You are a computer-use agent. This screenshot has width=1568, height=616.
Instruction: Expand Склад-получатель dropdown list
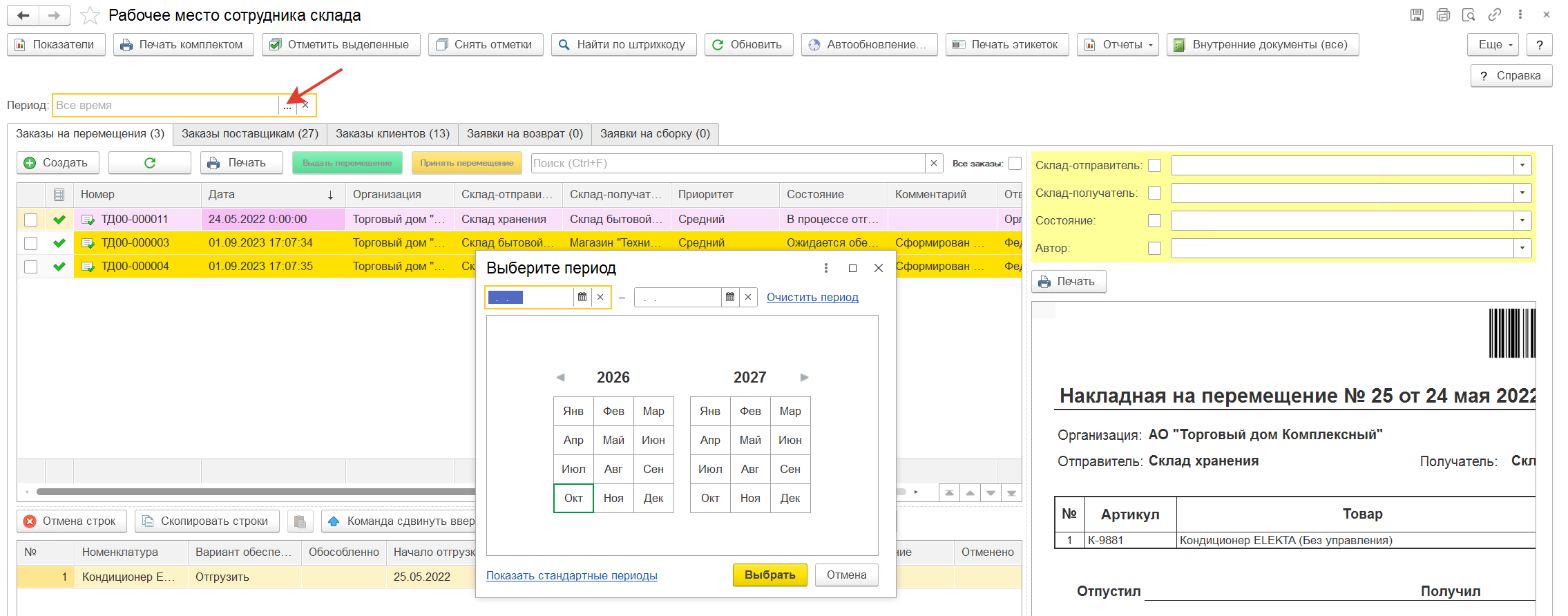(1522, 193)
